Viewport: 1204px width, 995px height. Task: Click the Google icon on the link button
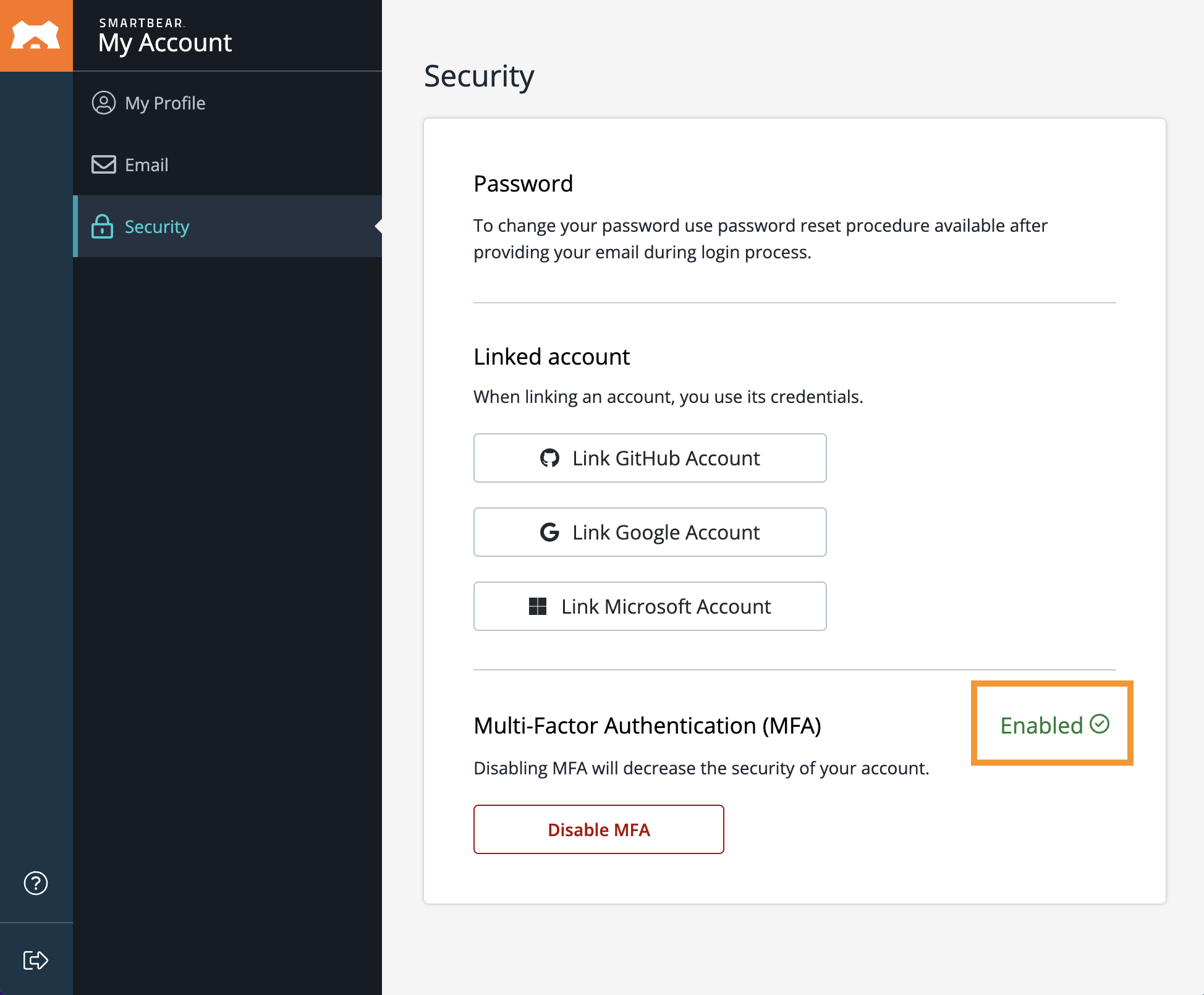[549, 532]
